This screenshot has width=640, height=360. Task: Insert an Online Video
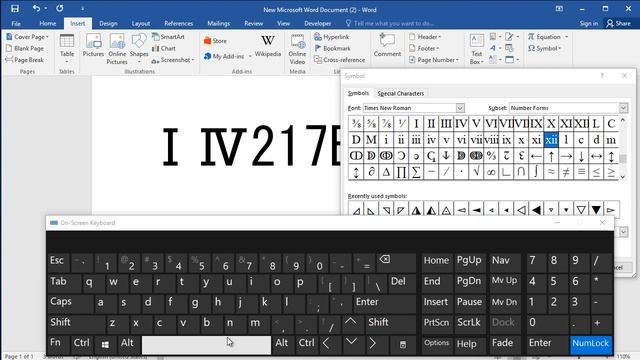(x=297, y=49)
